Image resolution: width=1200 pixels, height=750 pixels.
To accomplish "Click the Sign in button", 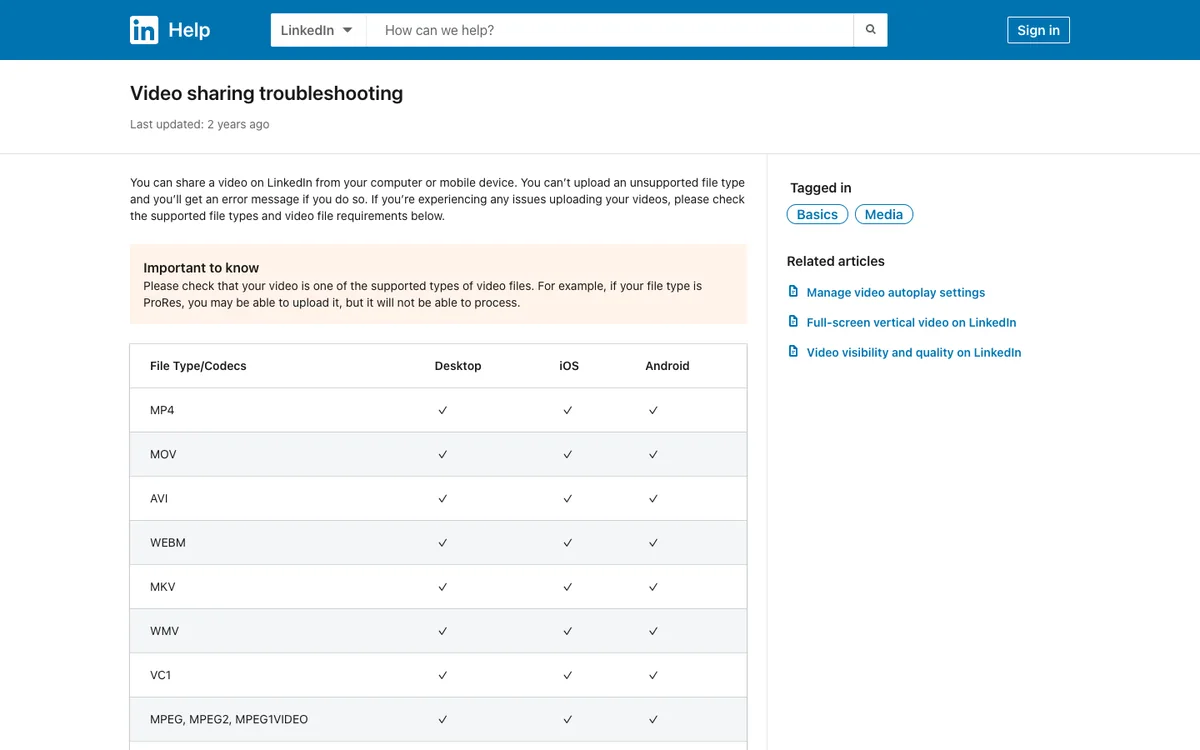I will point(1038,30).
